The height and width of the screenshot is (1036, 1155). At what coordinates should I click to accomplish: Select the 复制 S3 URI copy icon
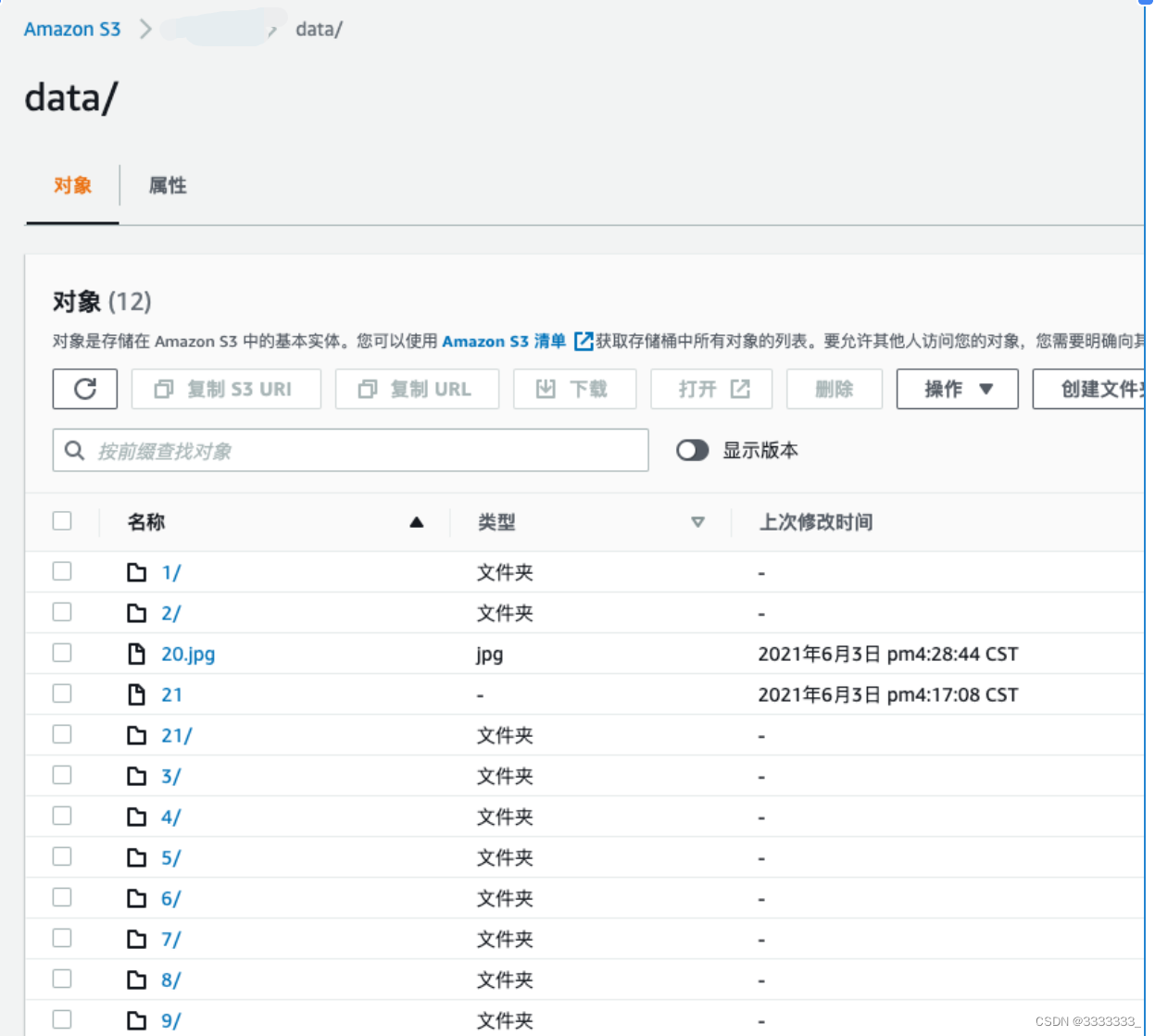164,389
